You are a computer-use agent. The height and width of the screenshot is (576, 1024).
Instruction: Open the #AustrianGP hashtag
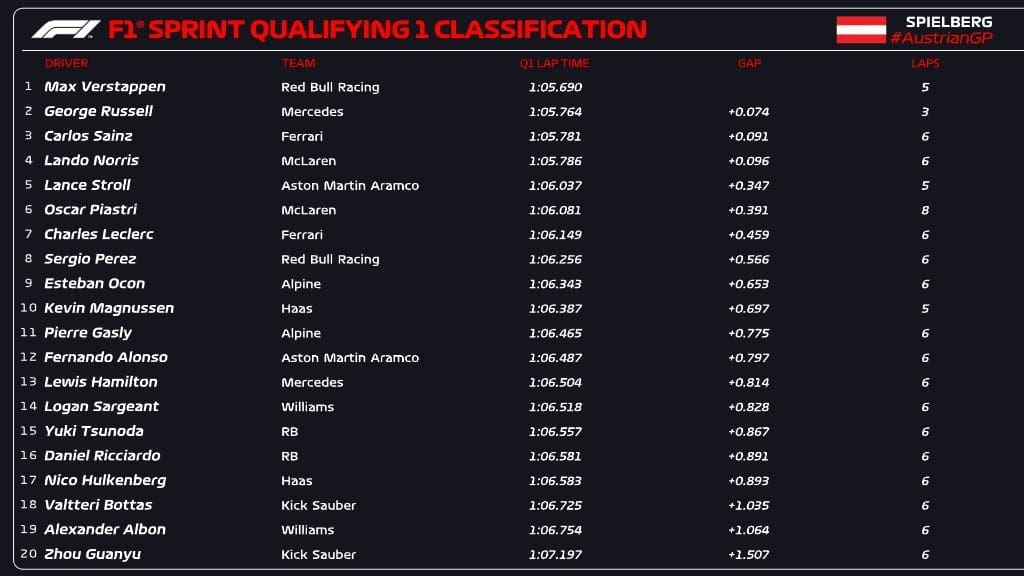[941, 38]
